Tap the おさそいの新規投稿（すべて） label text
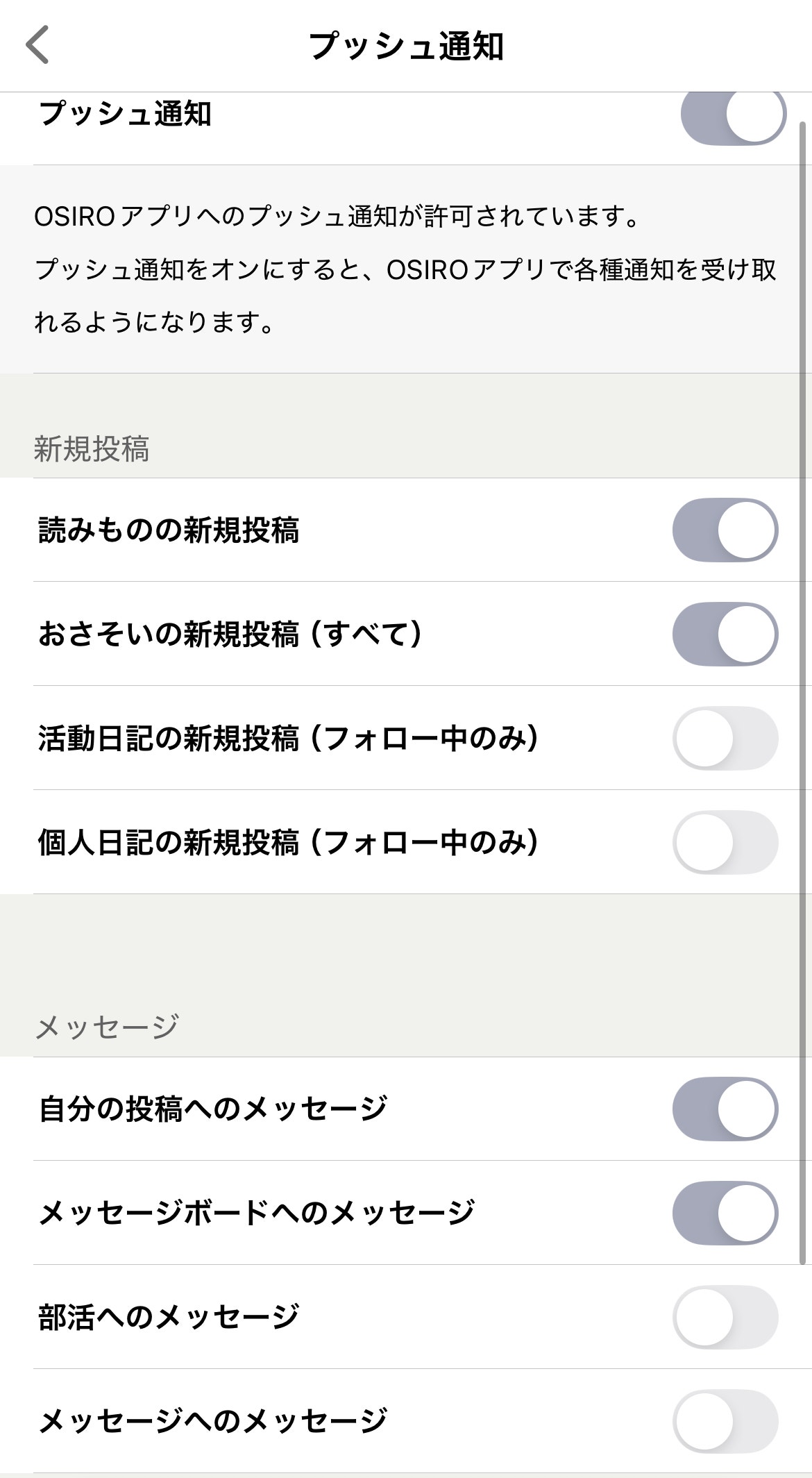Screen dimensions: 812x1478 tap(230, 635)
